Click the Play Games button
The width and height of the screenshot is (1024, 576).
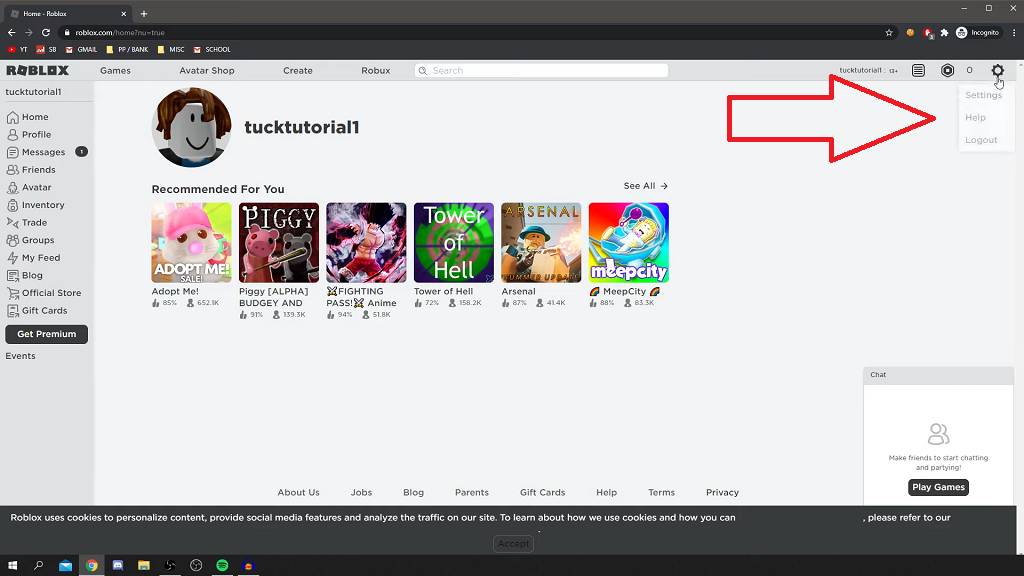pyautogui.click(x=938, y=487)
